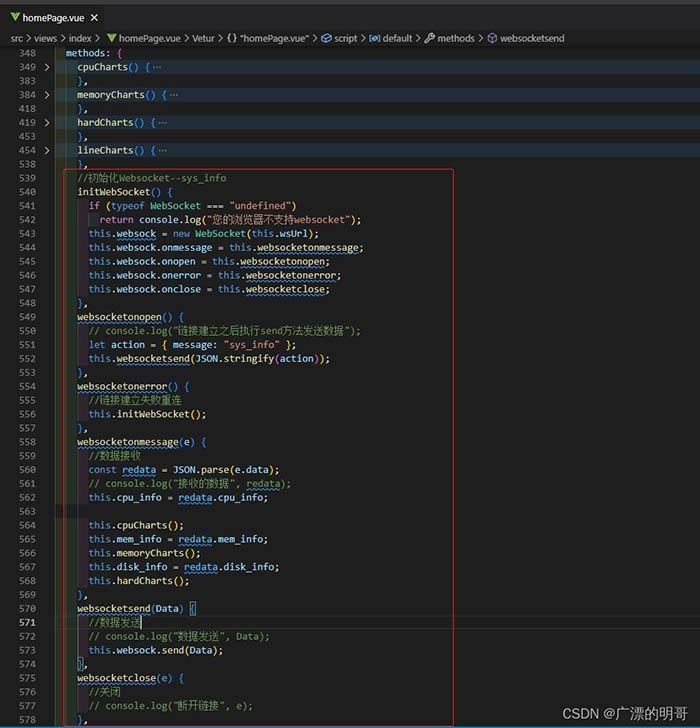
Task: Click the script cube icon in the breadcrumb
Action: pos(327,38)
